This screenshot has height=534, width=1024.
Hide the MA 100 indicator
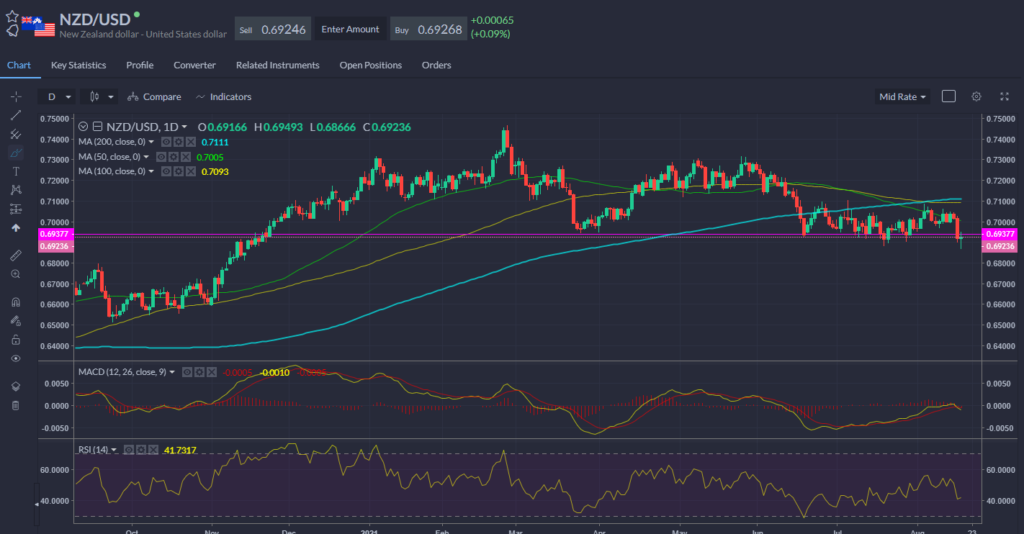(166, 171)
